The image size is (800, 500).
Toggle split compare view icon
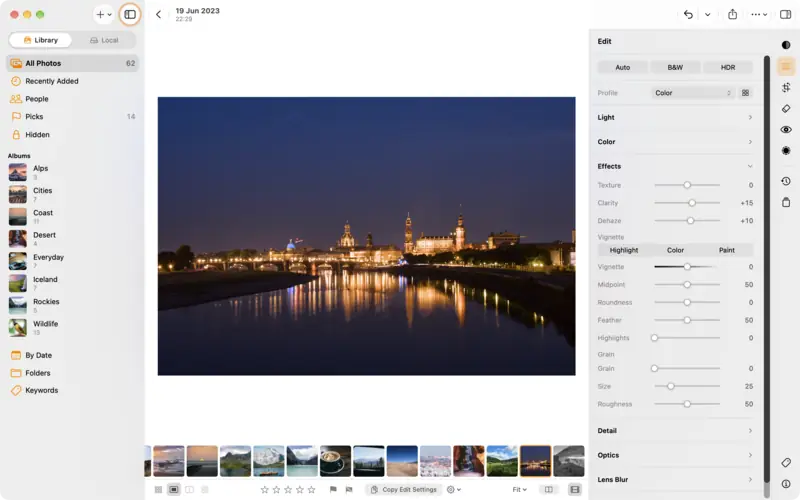click(x=548, y=489)
